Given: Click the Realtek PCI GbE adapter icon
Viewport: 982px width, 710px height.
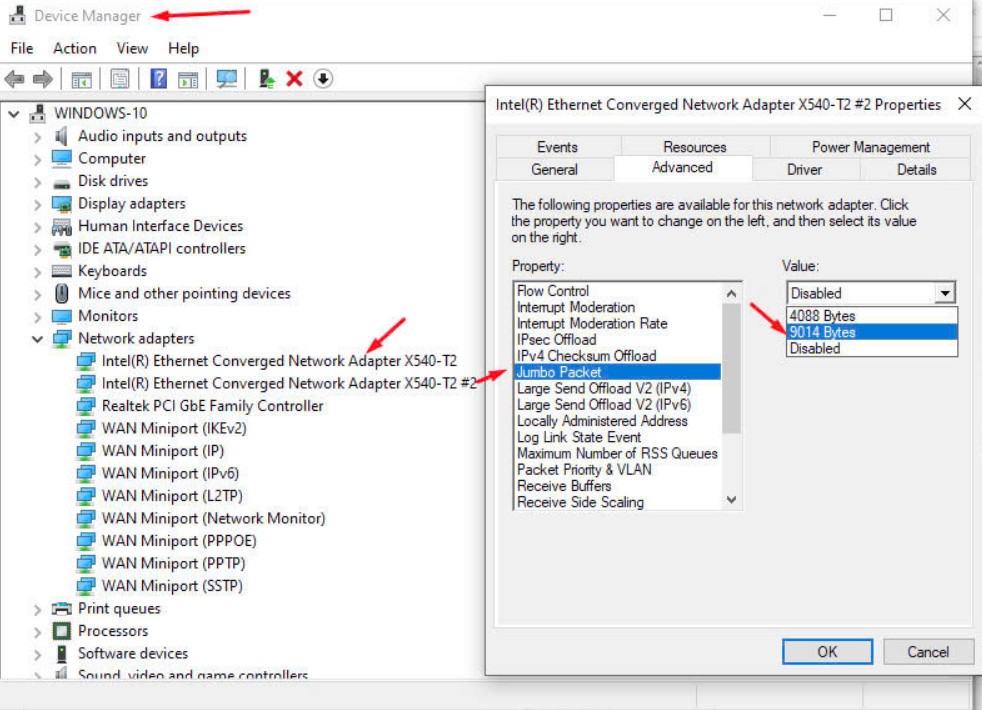Looking at the screenshot, I should coord(85,406).
